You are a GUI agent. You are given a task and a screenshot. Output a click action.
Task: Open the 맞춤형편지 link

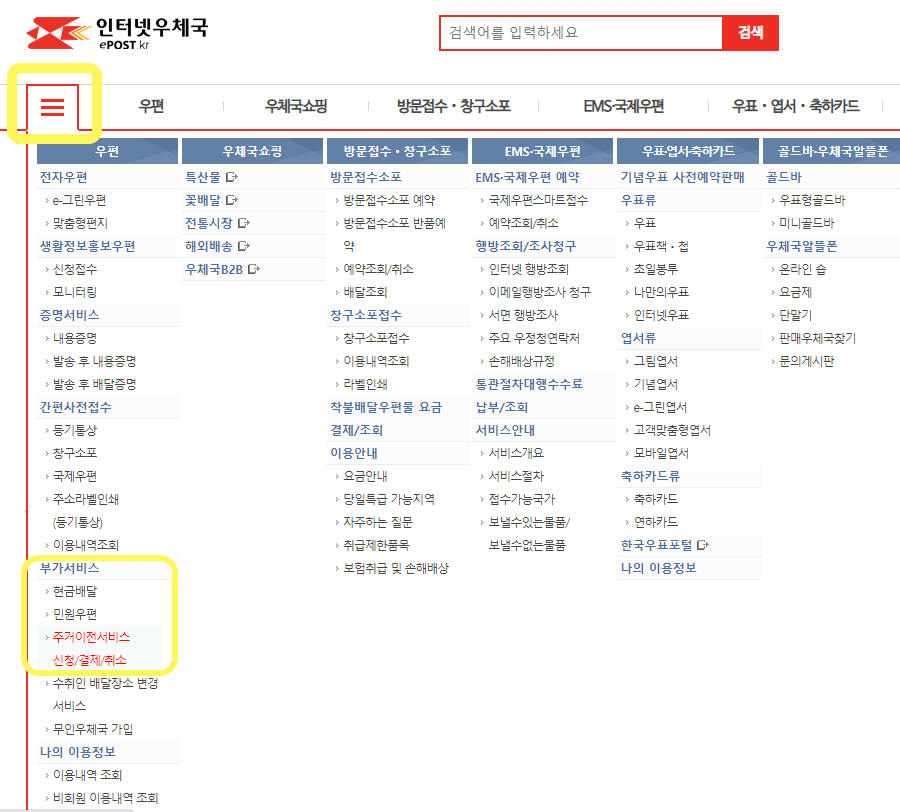pos(80,223)
